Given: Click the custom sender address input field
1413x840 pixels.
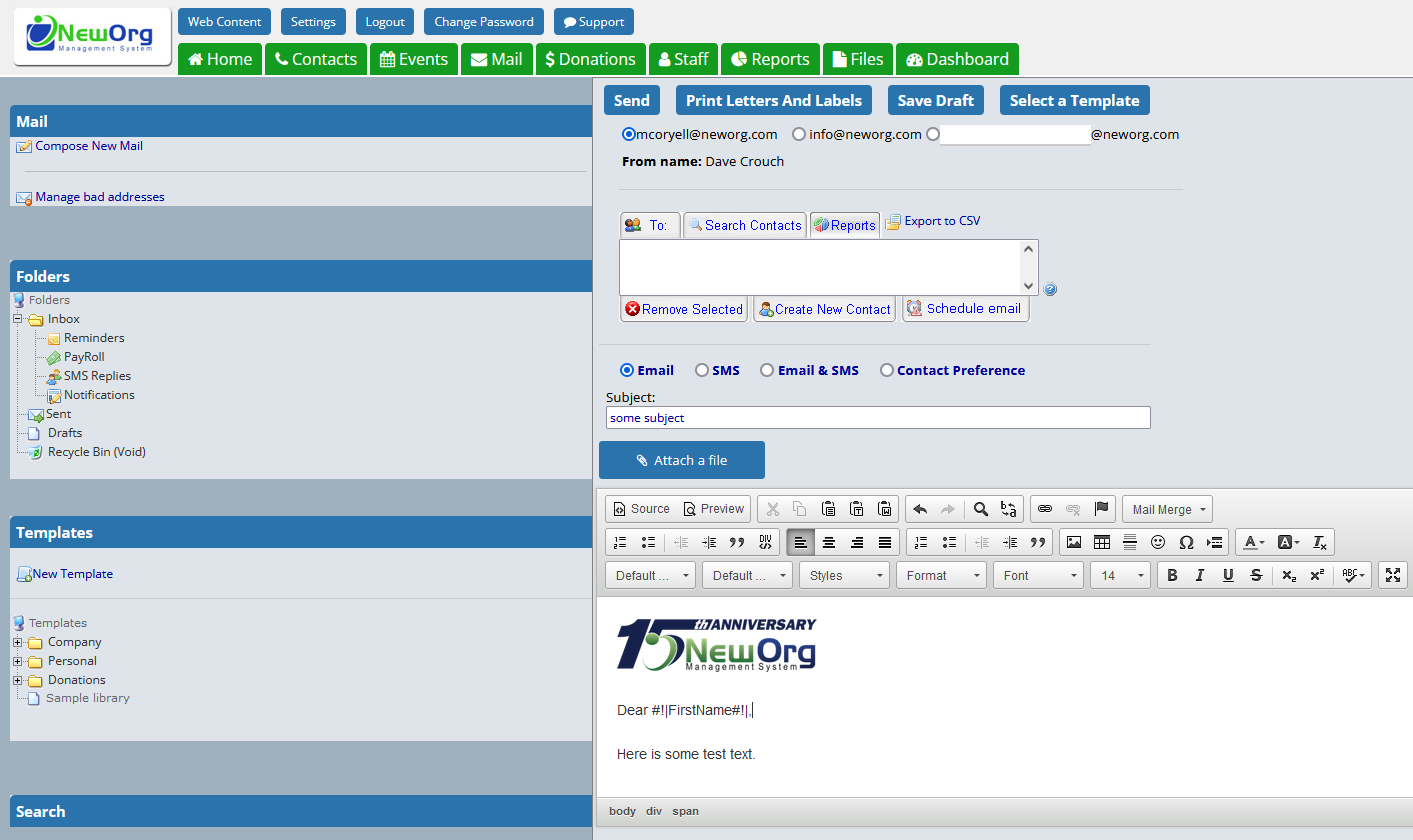Looking at the screenshot, I should point(1015,134).
